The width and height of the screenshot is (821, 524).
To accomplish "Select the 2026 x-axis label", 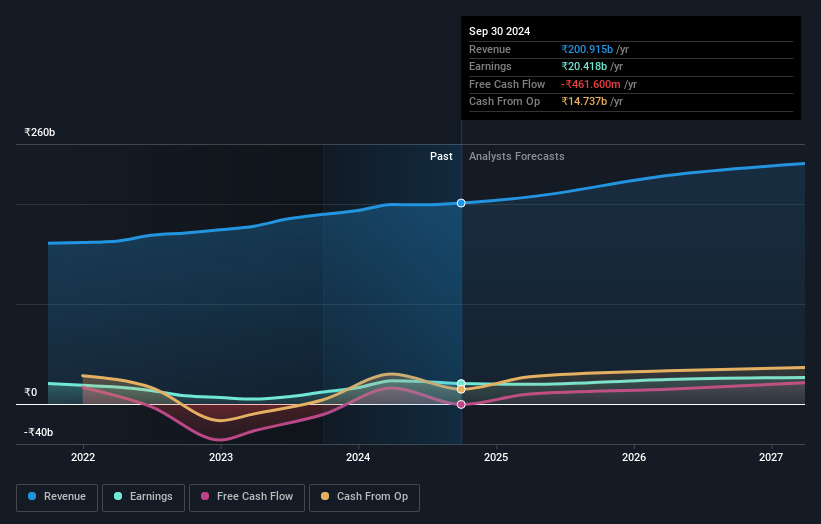I will [x=634, y=458].
